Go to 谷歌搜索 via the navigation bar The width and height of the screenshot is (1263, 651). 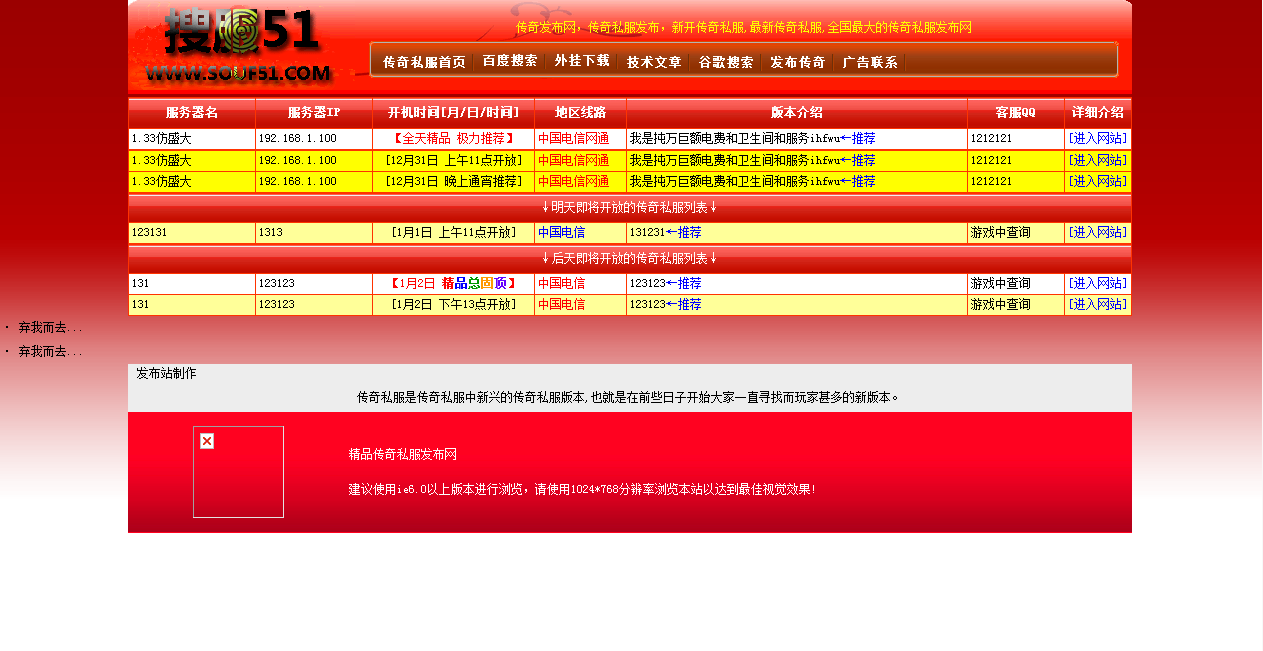click(x=726, y=60)
